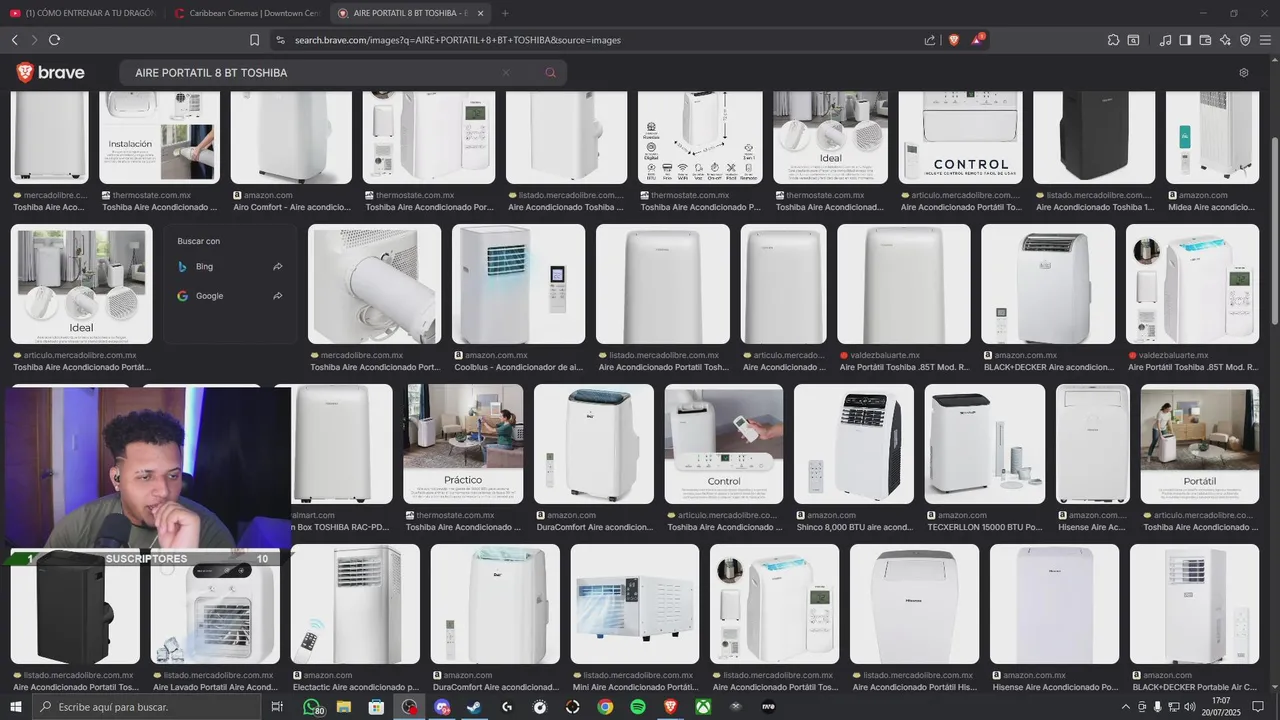Image resolution: width=1280 pixels, height=720 pixels.
Task: Open Brave Rewards triangle icon
Action: (978, 40)
